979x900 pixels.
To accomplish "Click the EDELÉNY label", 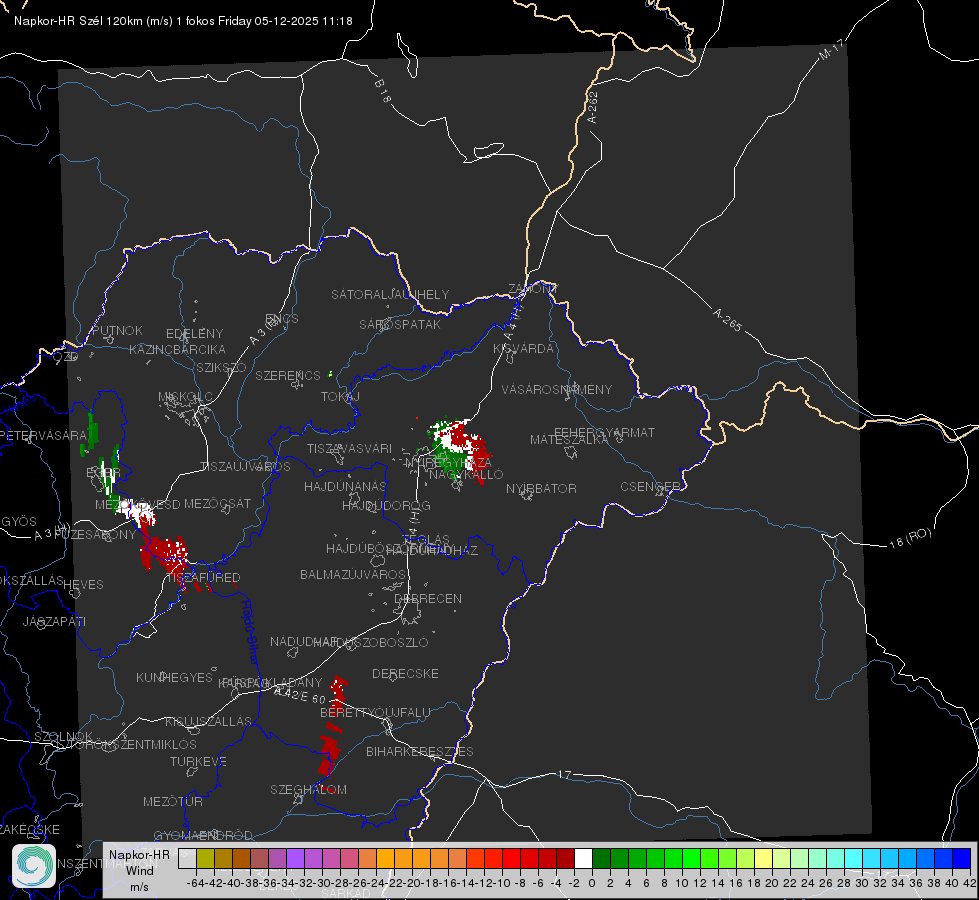I will pos(195,334).
